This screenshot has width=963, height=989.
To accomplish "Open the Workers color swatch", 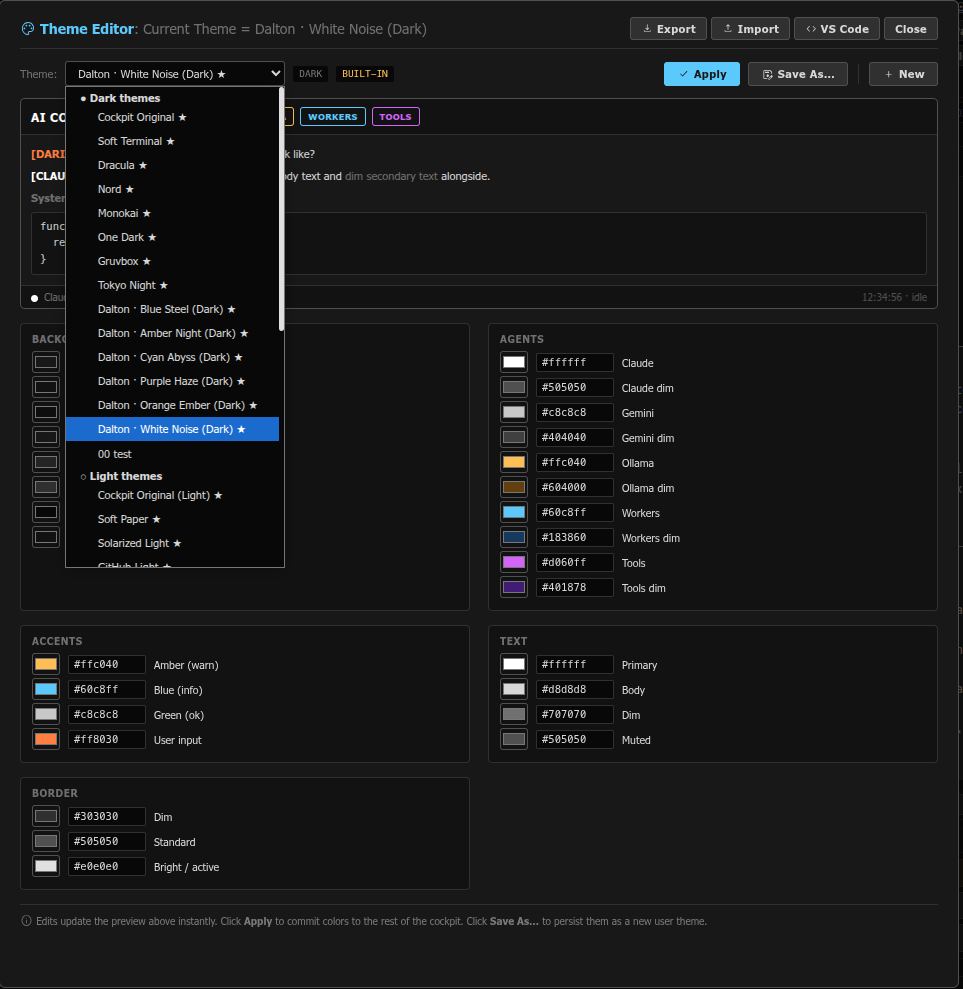I will point(514,512).
